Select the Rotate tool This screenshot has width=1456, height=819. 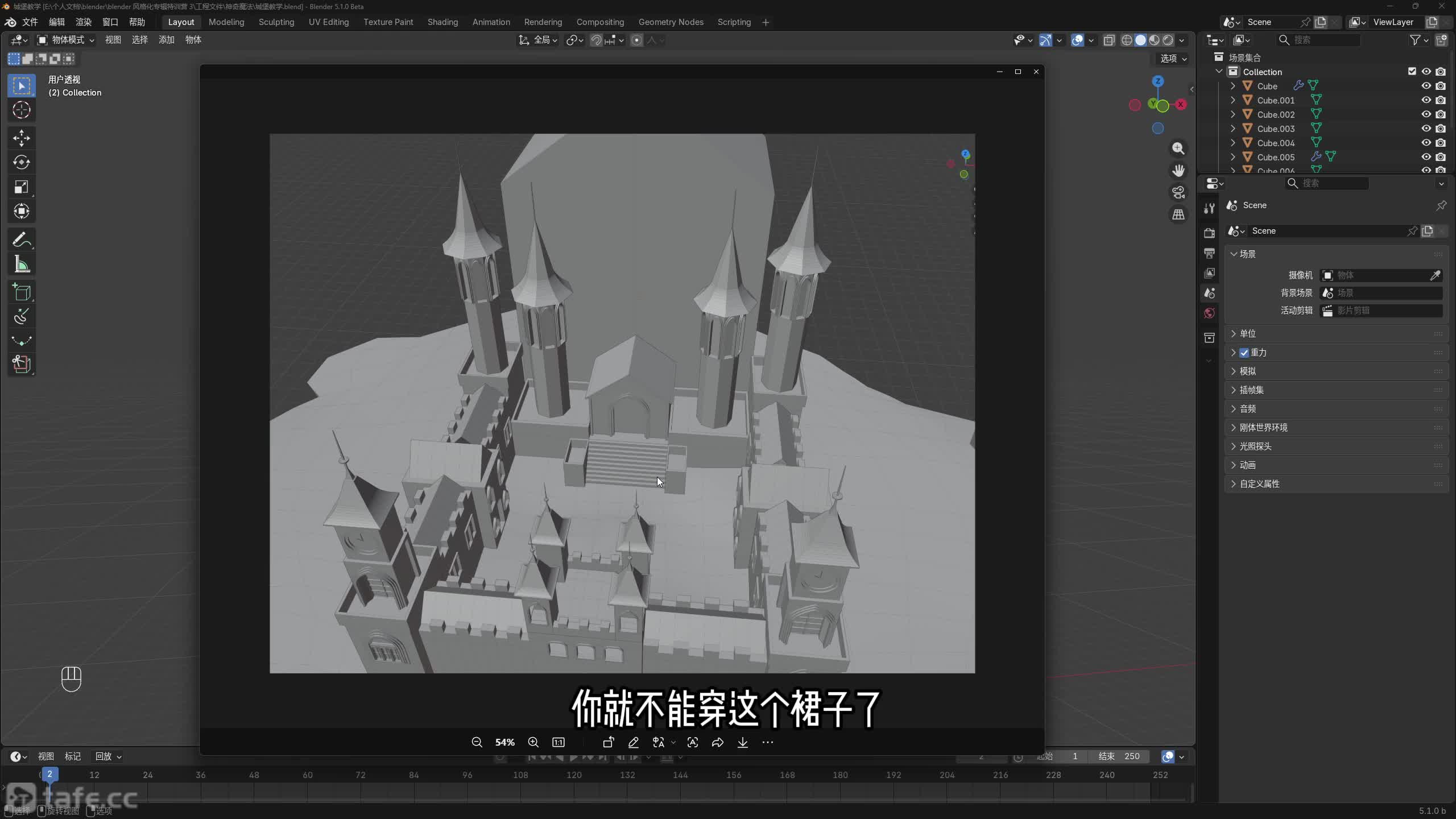[22, 163]
